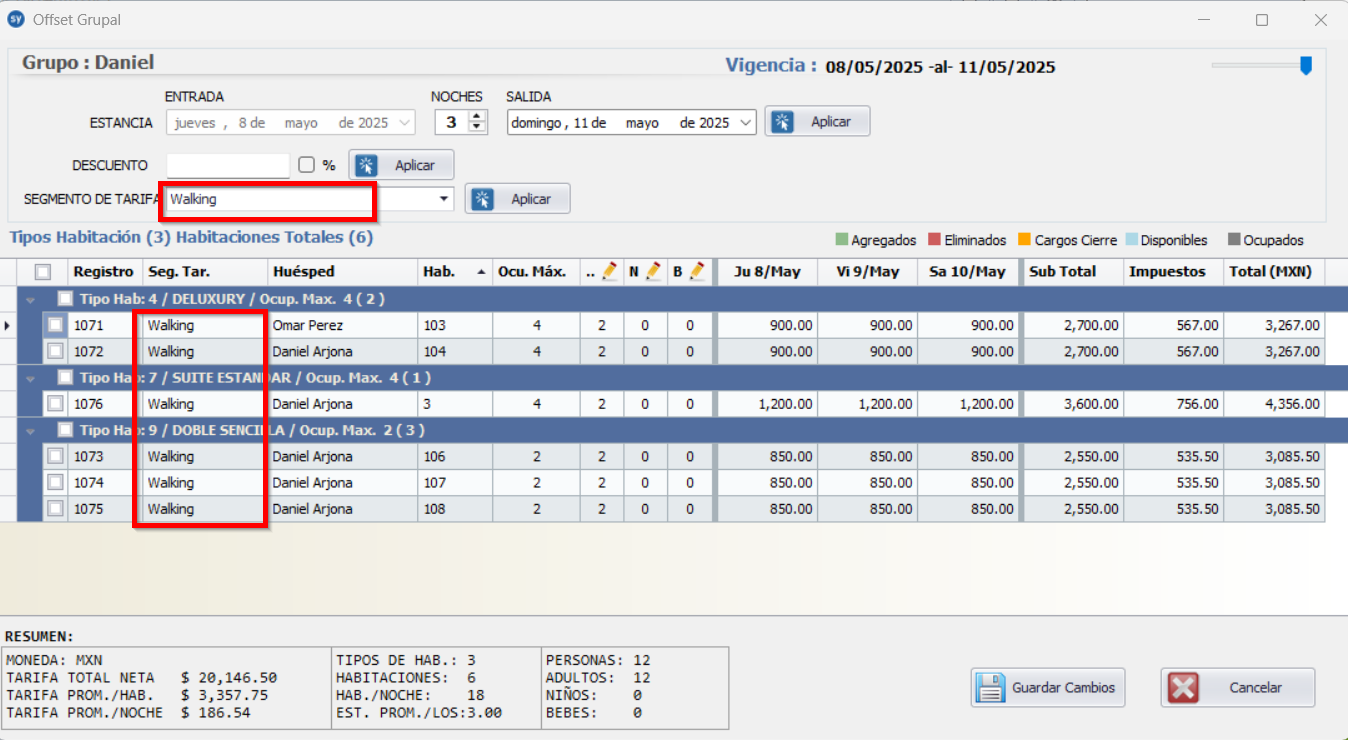Click the Hab. column sort arrow
Screen dimensions: 1348x740
[483, 272]
